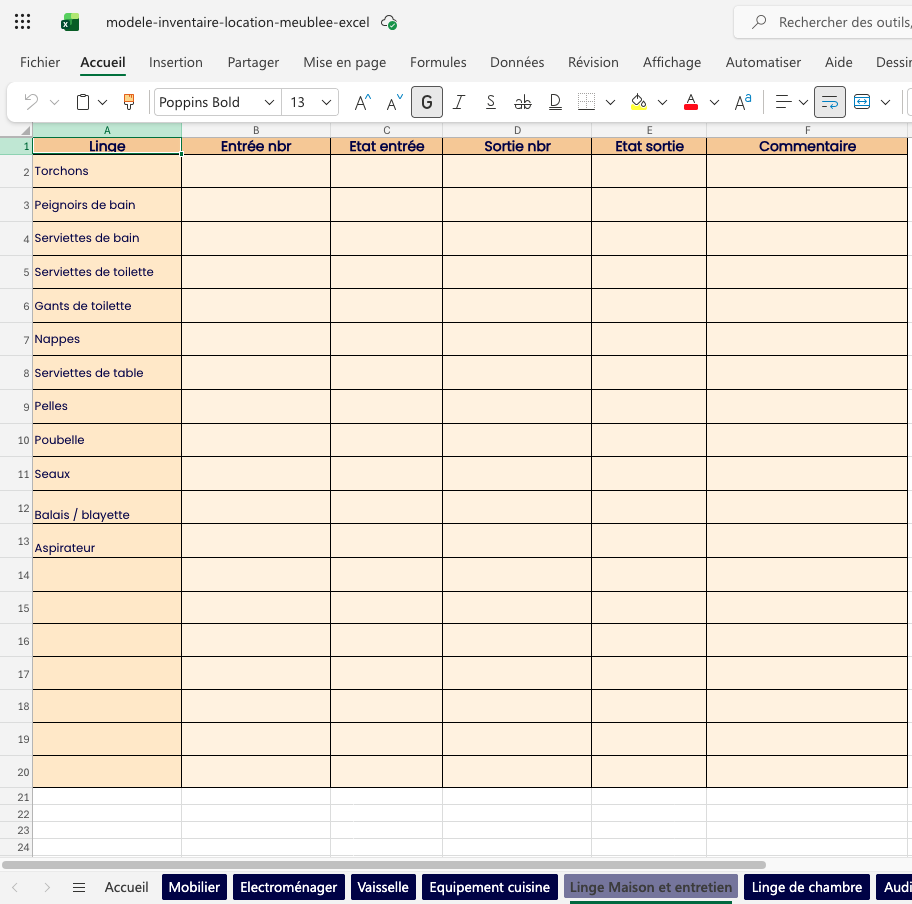
Task: Open alignment options dropdown arrow
Action: pyautogui.click(x=803, y=102)
